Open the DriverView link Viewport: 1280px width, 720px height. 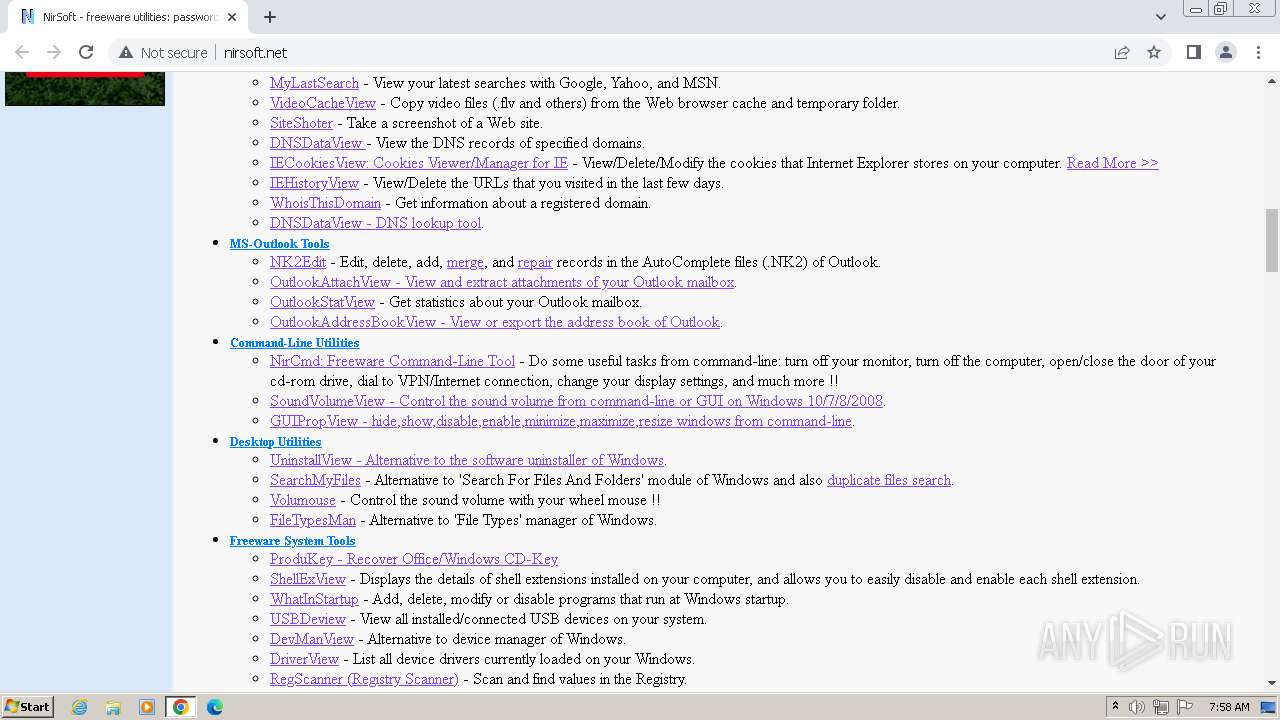[x=304, y=659]
